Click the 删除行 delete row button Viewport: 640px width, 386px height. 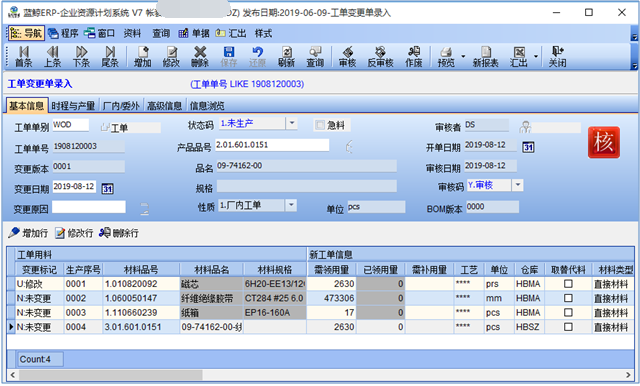pyautogui.click(x=119, y=233)
